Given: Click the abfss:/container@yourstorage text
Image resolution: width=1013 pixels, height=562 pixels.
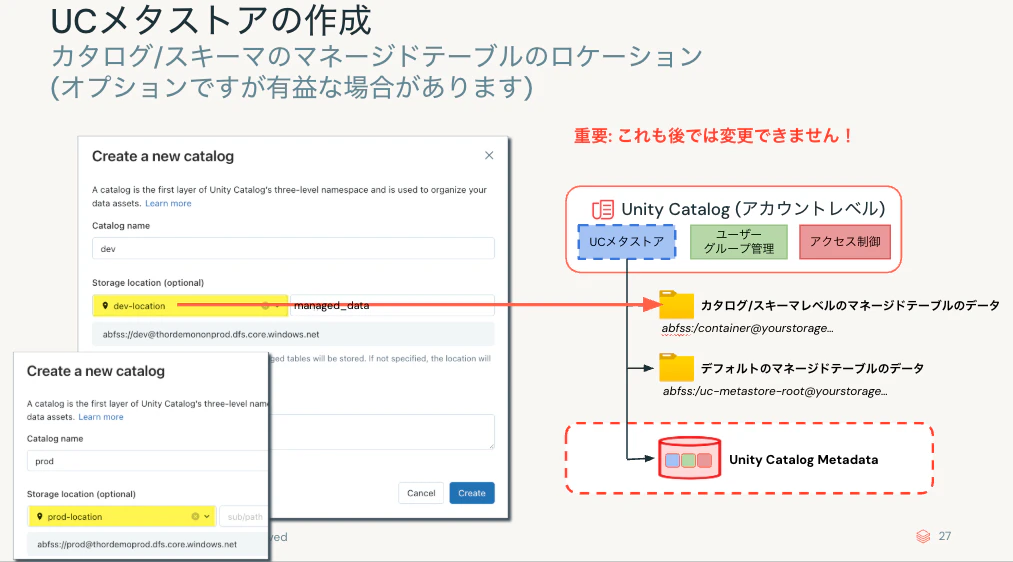Looking at the screenshot, I should tap(747, 328).
